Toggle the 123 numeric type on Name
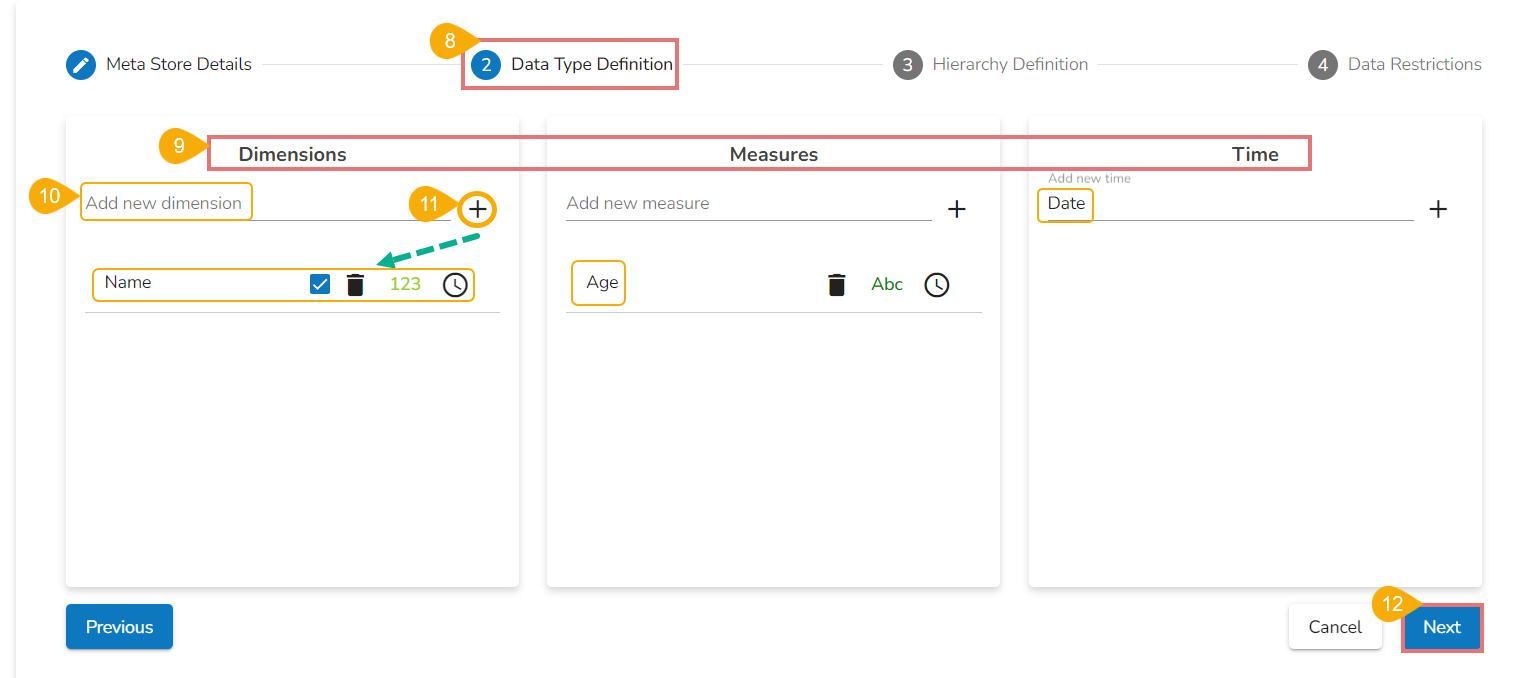This screenshot has height=678, width=1522. point(405,284)
